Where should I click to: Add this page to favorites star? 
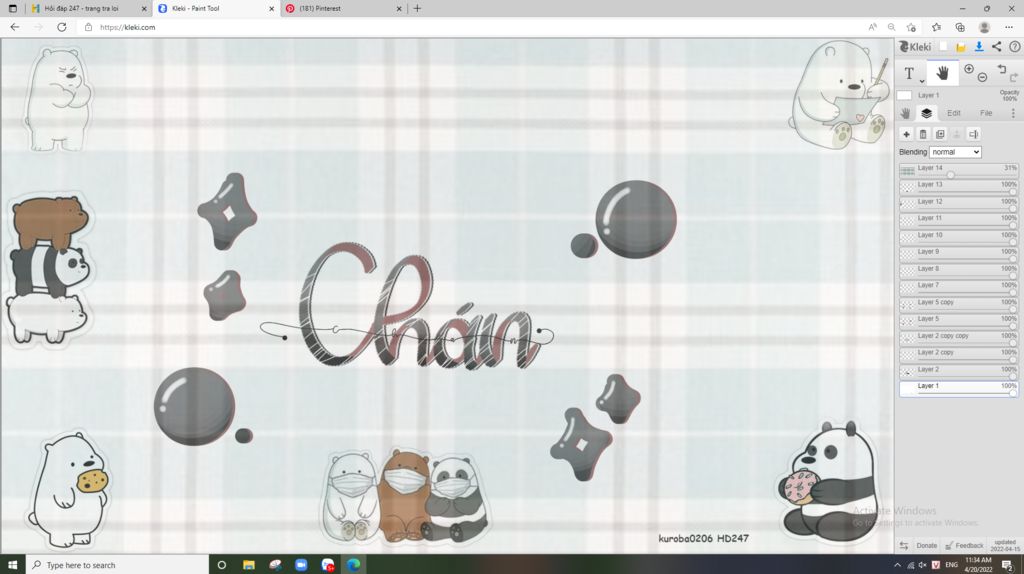pos(911,27)
